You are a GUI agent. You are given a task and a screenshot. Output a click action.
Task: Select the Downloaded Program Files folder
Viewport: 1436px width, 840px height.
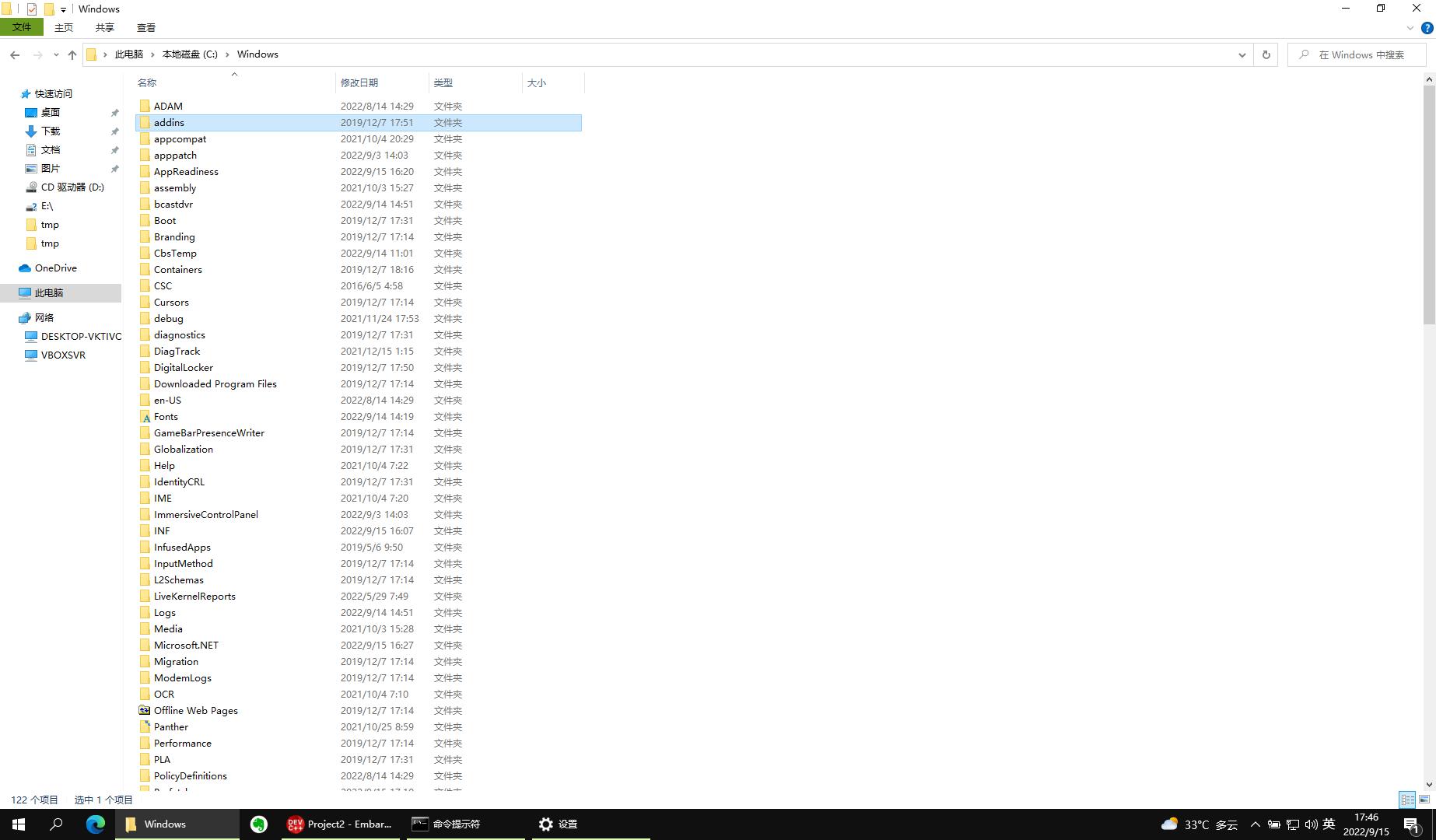[x=359, y=383]
